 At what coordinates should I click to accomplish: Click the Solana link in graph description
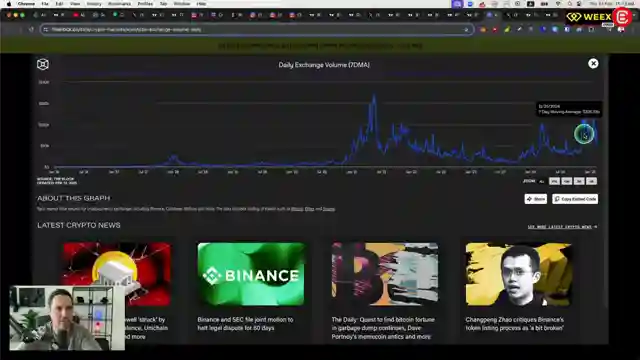tap(329, 209)
